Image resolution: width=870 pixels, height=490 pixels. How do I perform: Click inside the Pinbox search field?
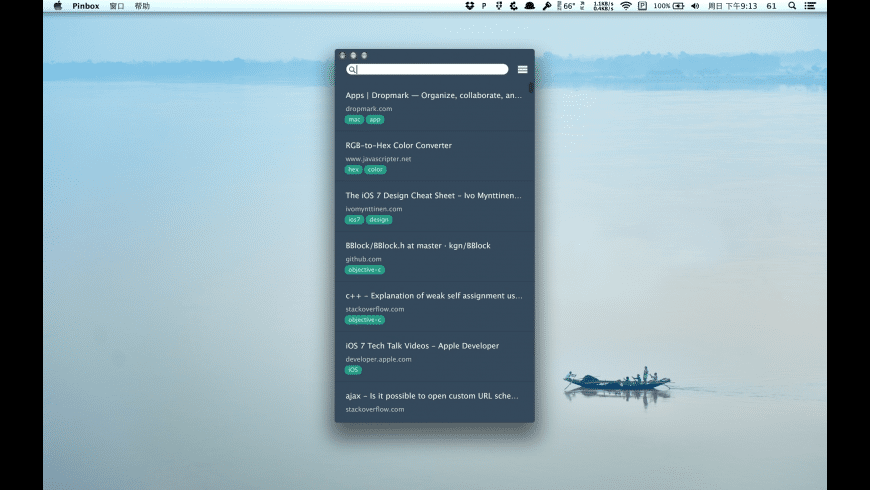tap(427, 69)
